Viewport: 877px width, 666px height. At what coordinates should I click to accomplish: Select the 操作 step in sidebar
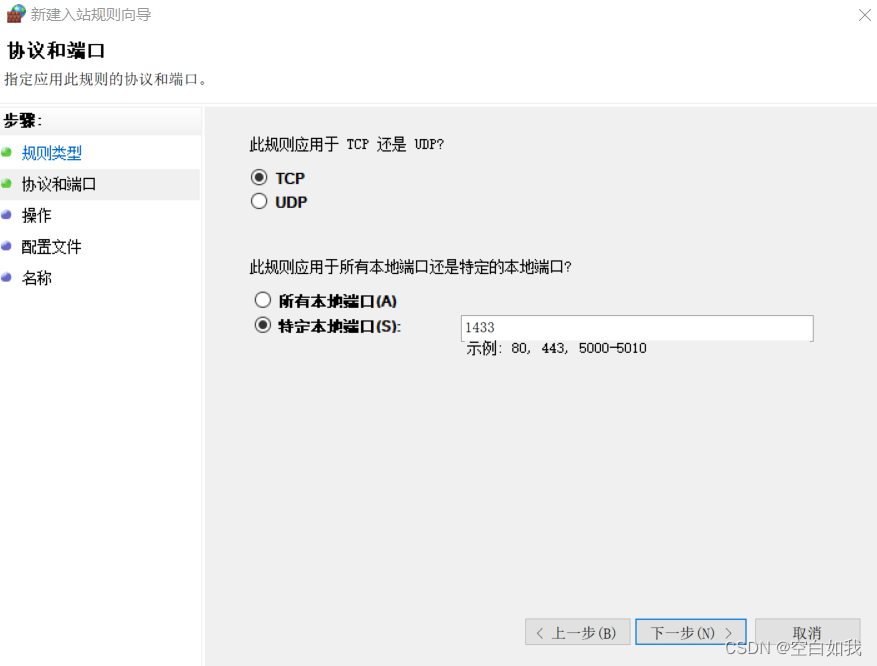[36, 215]
